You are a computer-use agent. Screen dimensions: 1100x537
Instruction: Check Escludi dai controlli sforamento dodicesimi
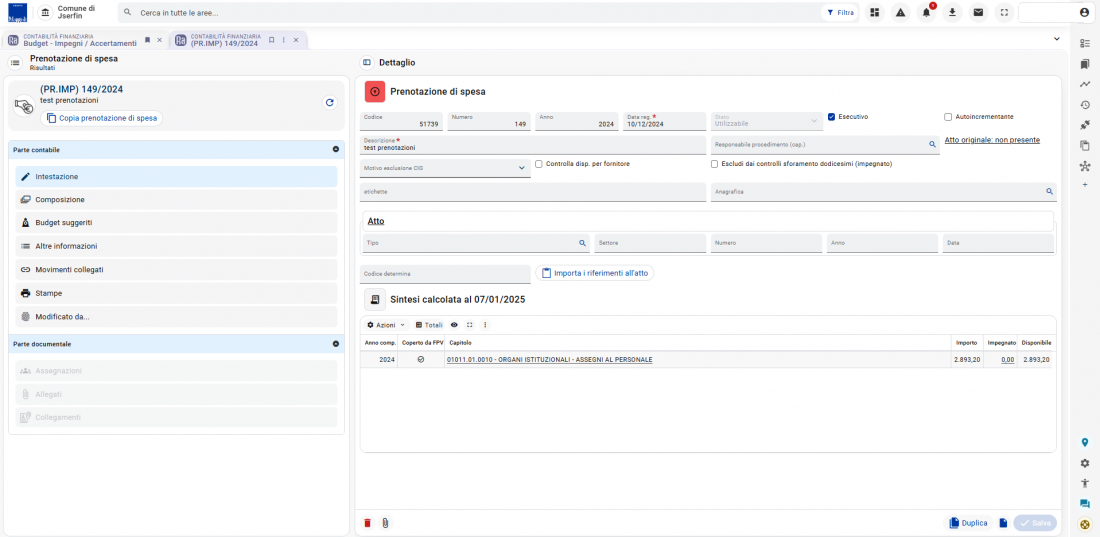714,164
